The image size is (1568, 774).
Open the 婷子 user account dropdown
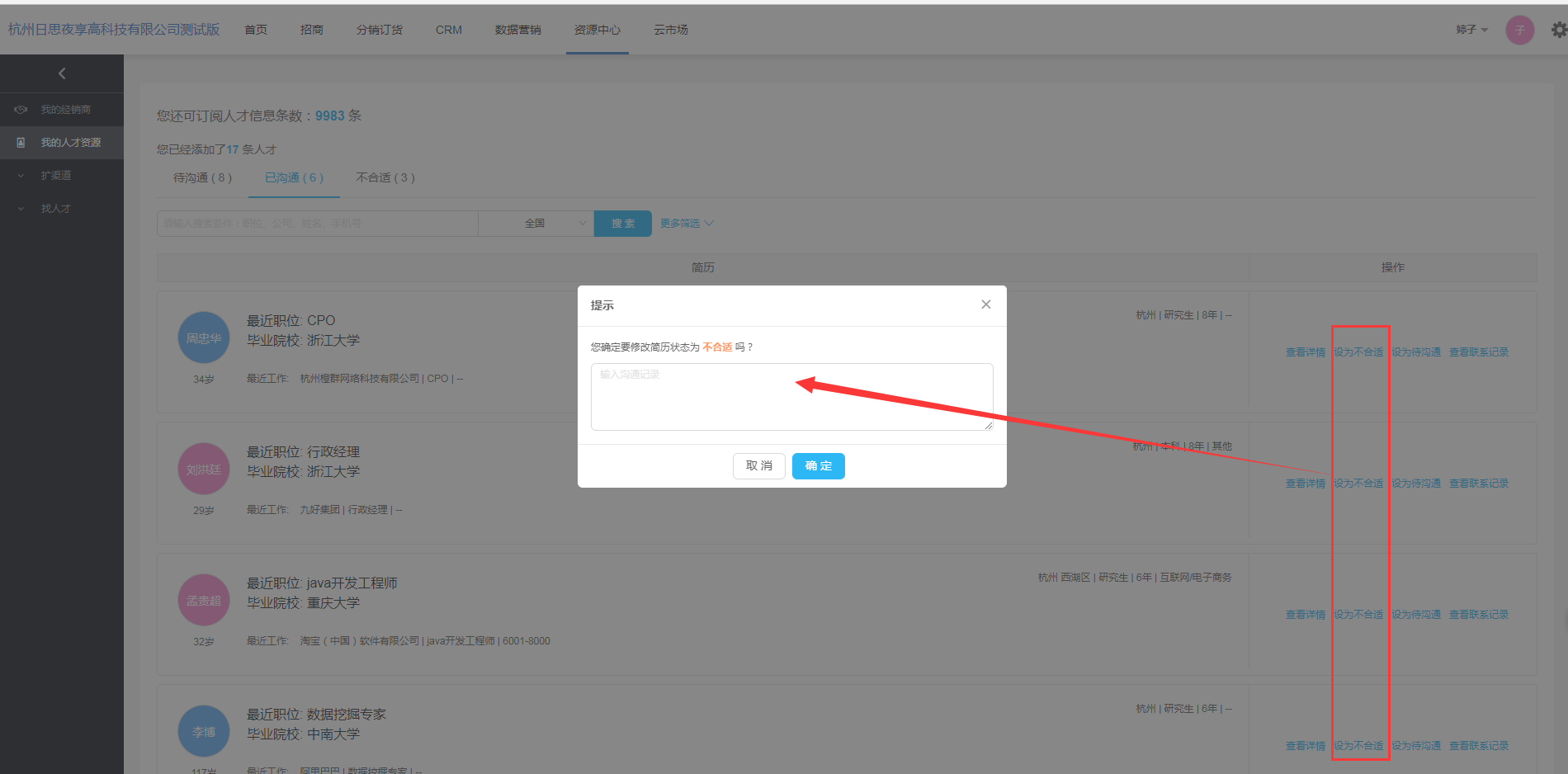pyautogui.click(x=1471, y=30)
